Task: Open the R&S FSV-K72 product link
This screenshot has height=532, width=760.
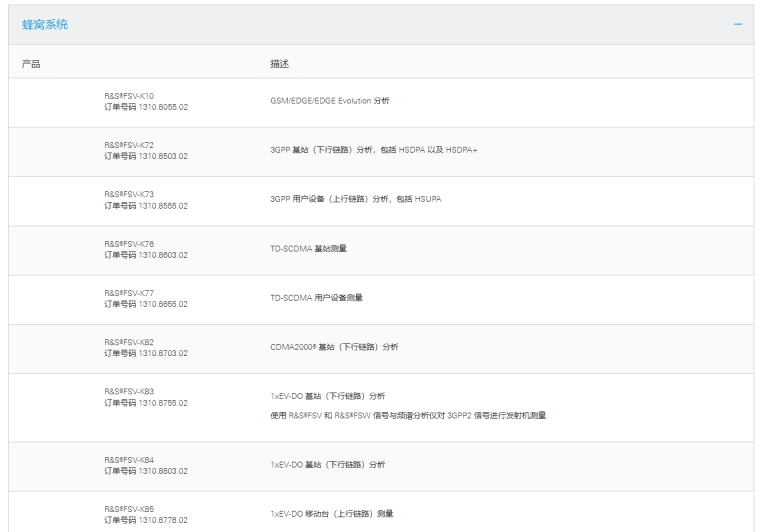Action: pos(129,145)
